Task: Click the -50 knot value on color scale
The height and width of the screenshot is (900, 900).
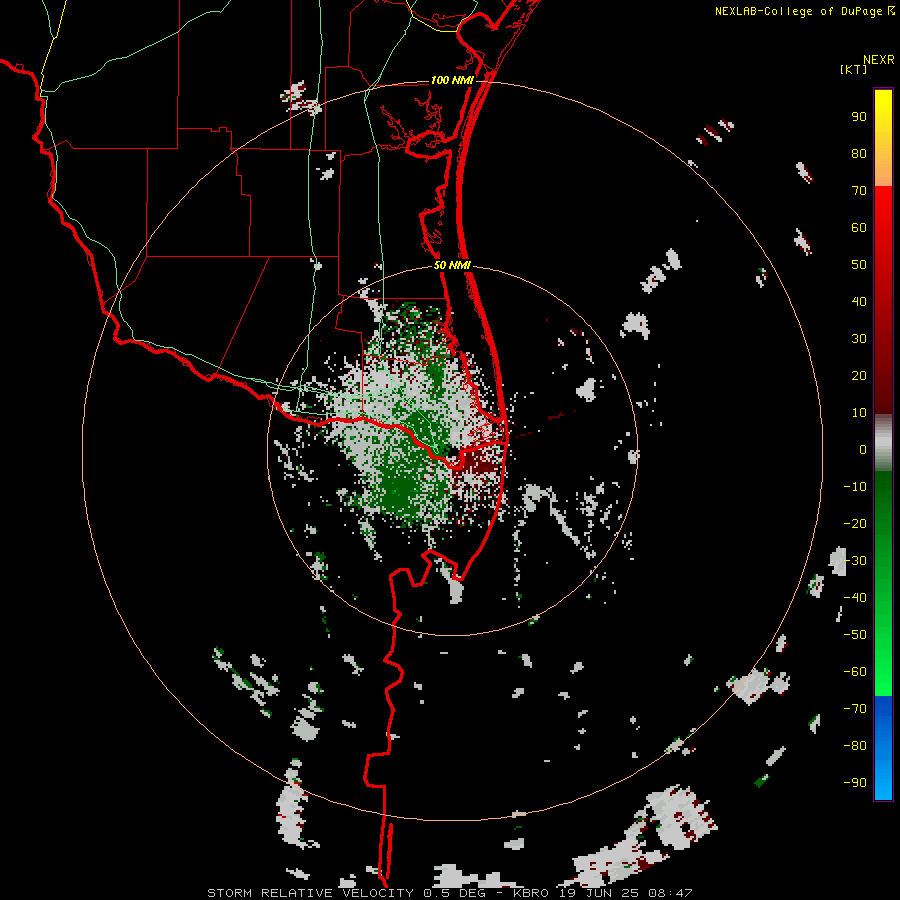Action: (855, 635)
